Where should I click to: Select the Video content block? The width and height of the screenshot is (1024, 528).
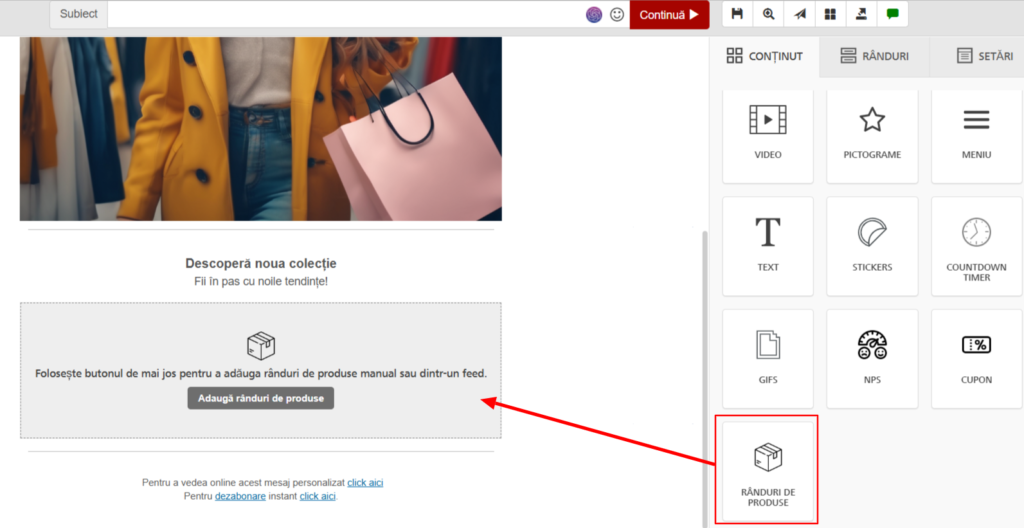768,135
